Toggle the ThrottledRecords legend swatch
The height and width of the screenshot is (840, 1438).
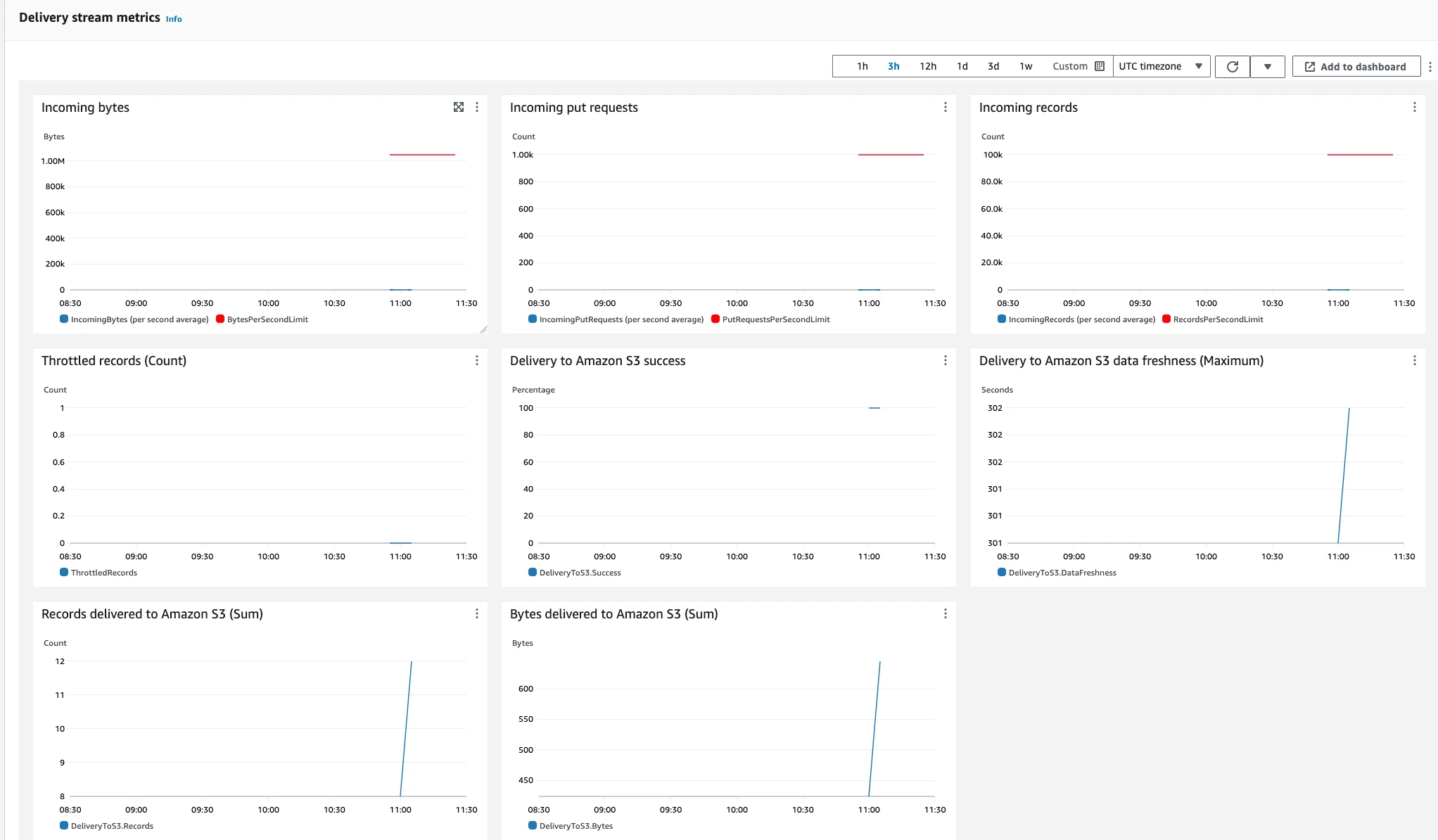64,572
